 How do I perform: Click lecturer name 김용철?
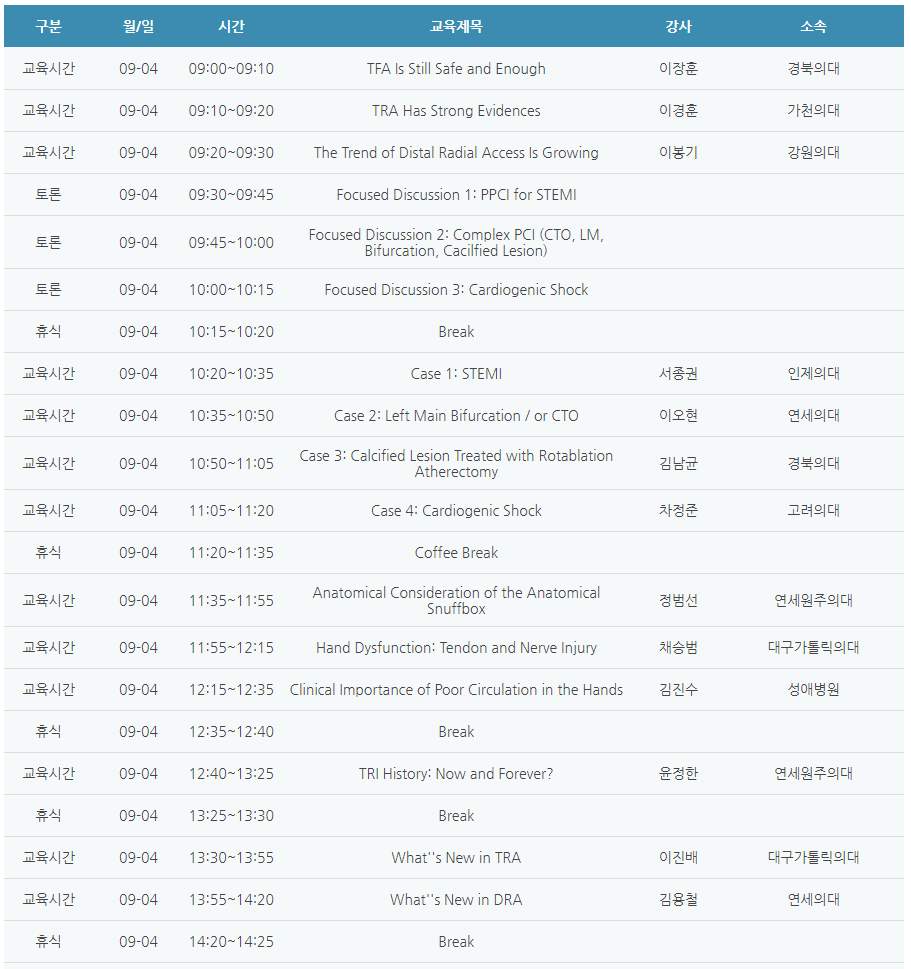678,900
